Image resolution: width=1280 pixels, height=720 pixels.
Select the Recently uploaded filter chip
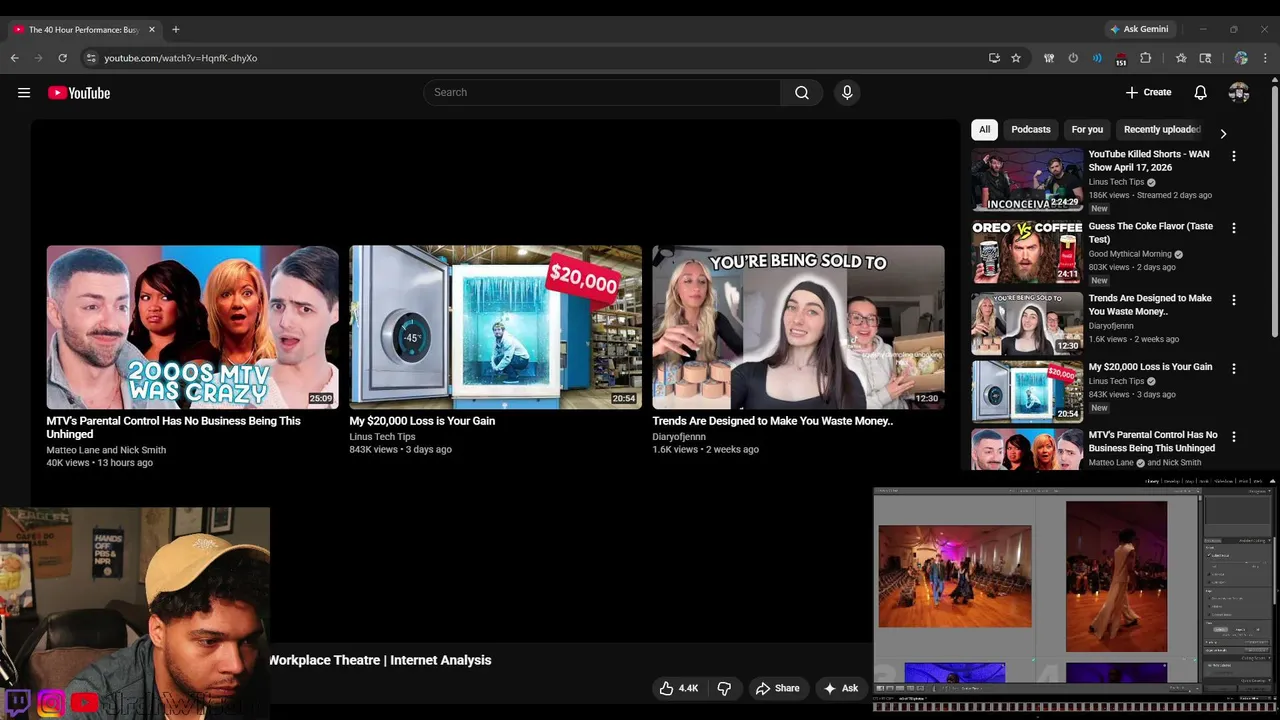click(1161, 129)
